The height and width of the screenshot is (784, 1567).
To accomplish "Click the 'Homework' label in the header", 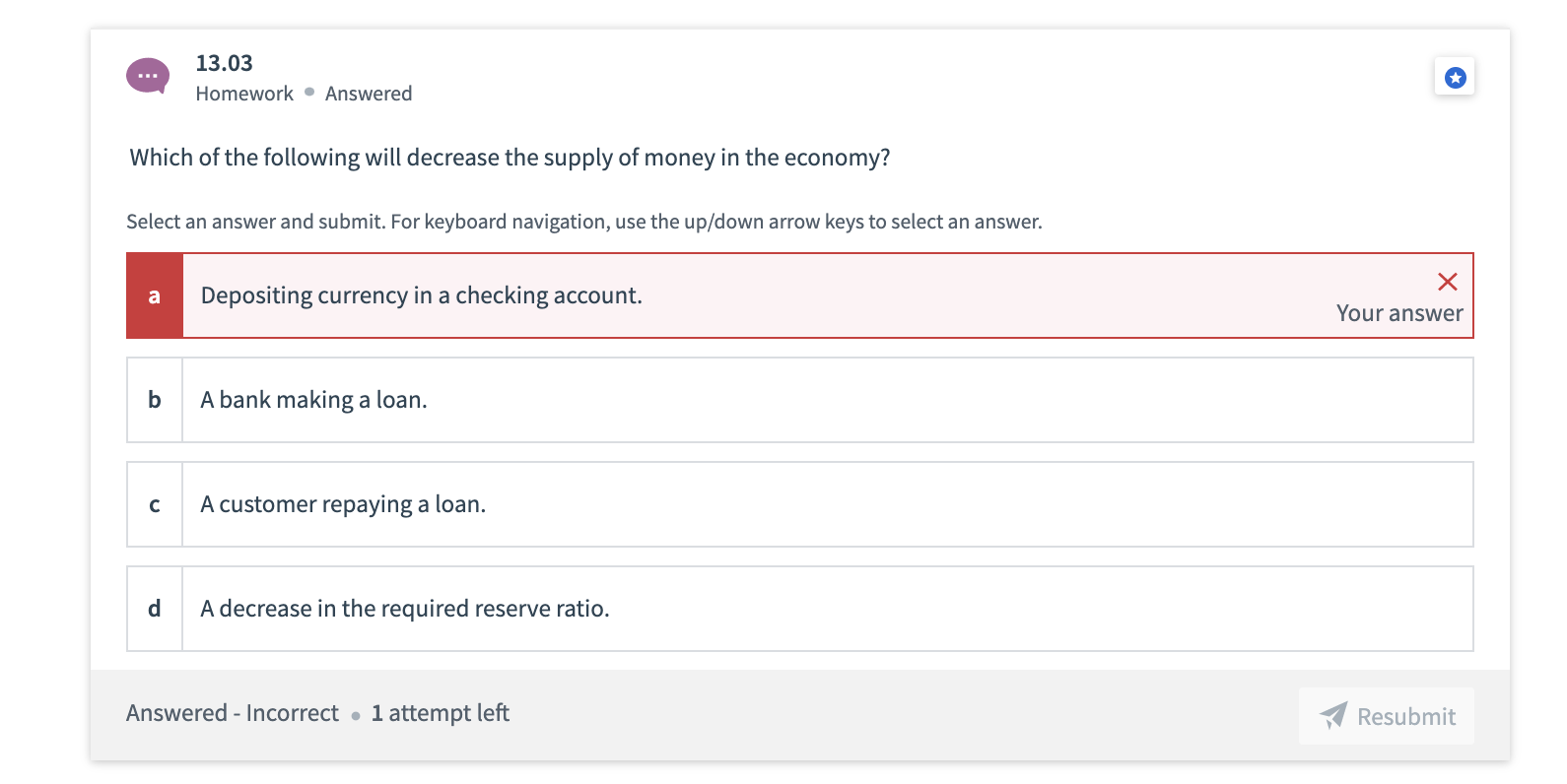I will 243,94.
